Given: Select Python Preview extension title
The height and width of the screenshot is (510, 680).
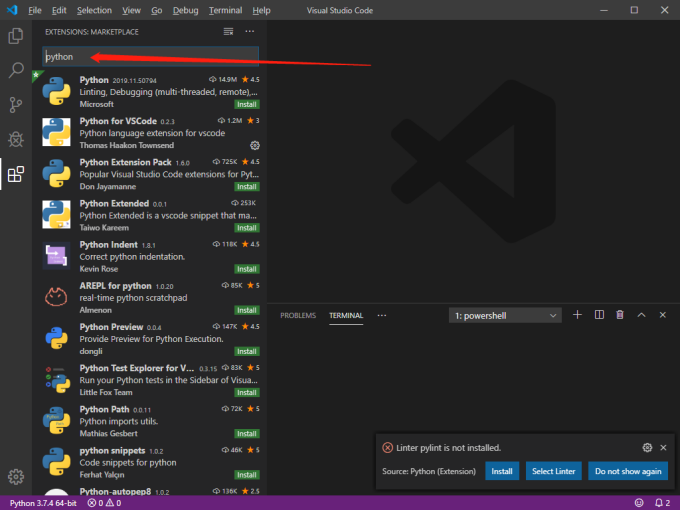Looking at the screenshot, I should (111, 327).
